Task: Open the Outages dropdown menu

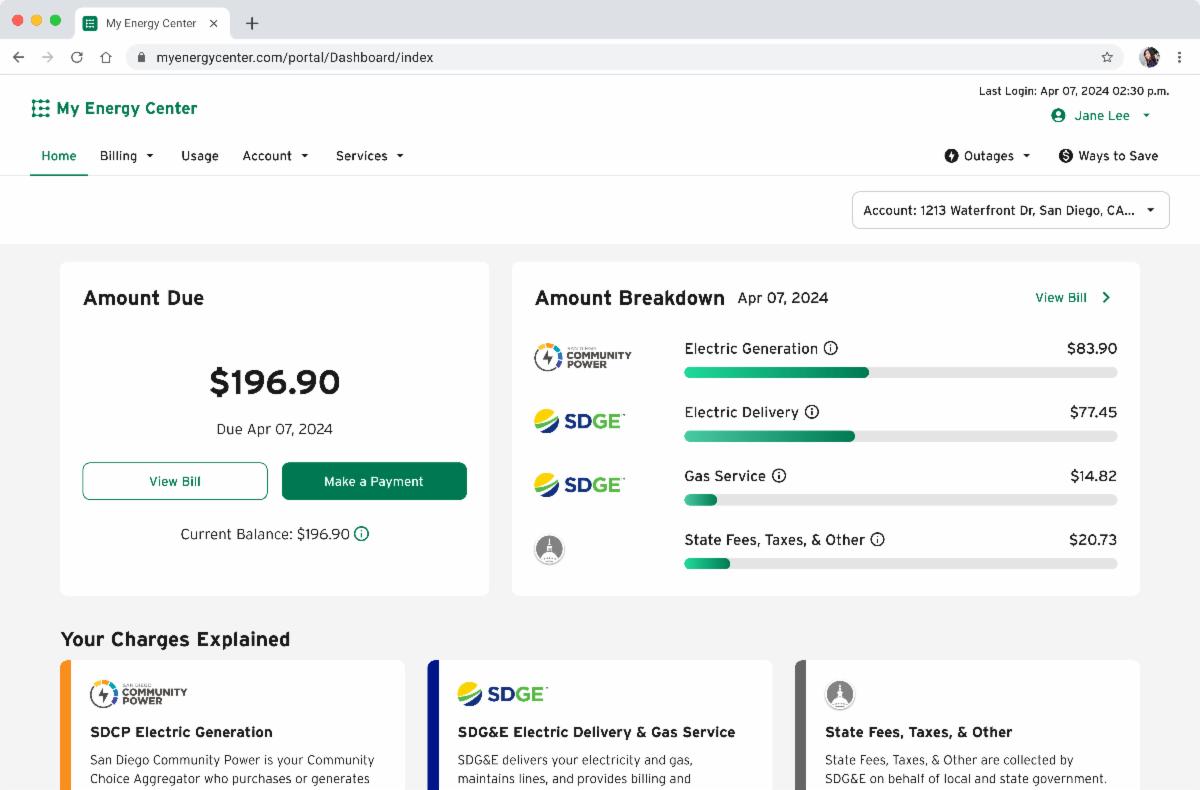Action: coord(987,156)
